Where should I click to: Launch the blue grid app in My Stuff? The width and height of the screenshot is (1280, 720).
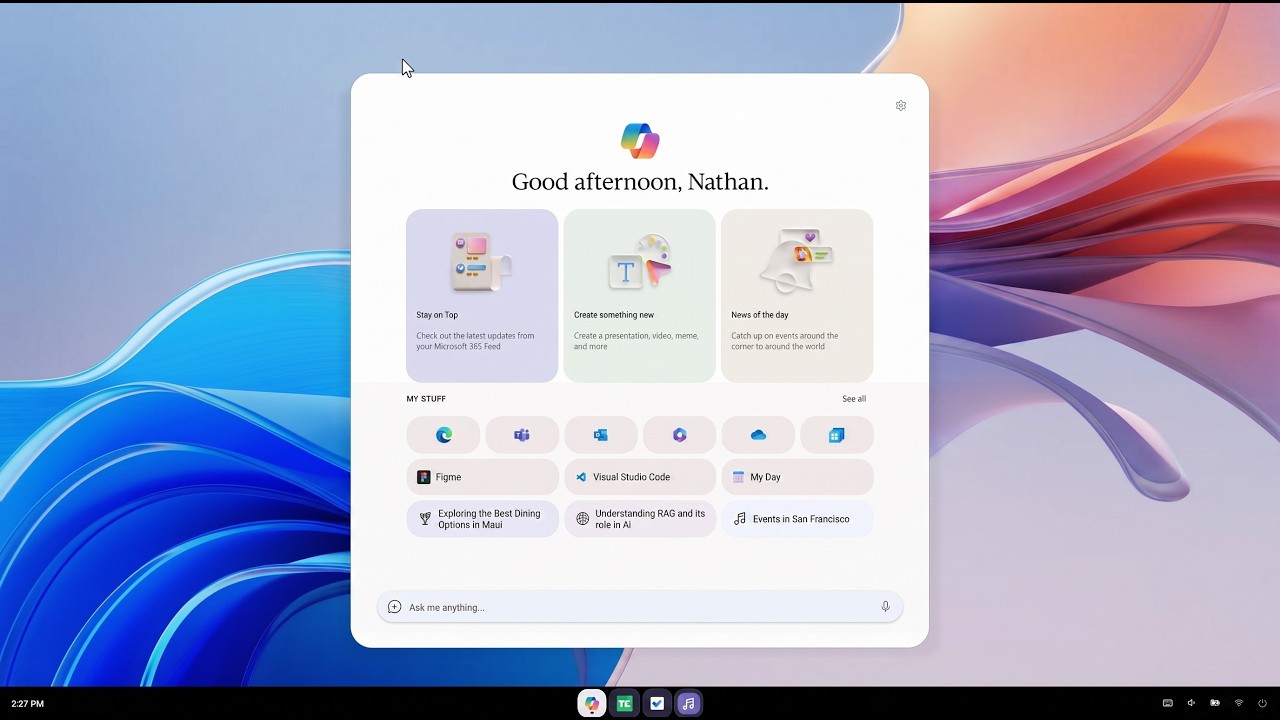point(837,435)
